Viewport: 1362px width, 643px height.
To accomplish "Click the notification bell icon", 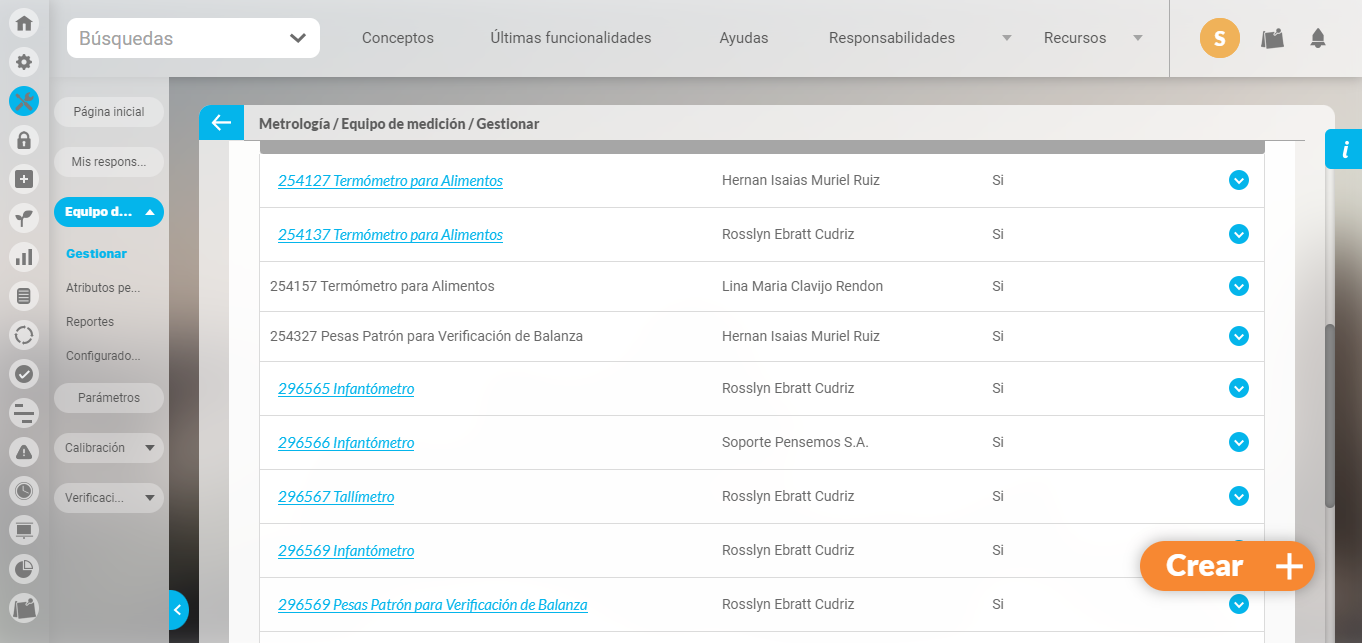I will point(1318,39).
